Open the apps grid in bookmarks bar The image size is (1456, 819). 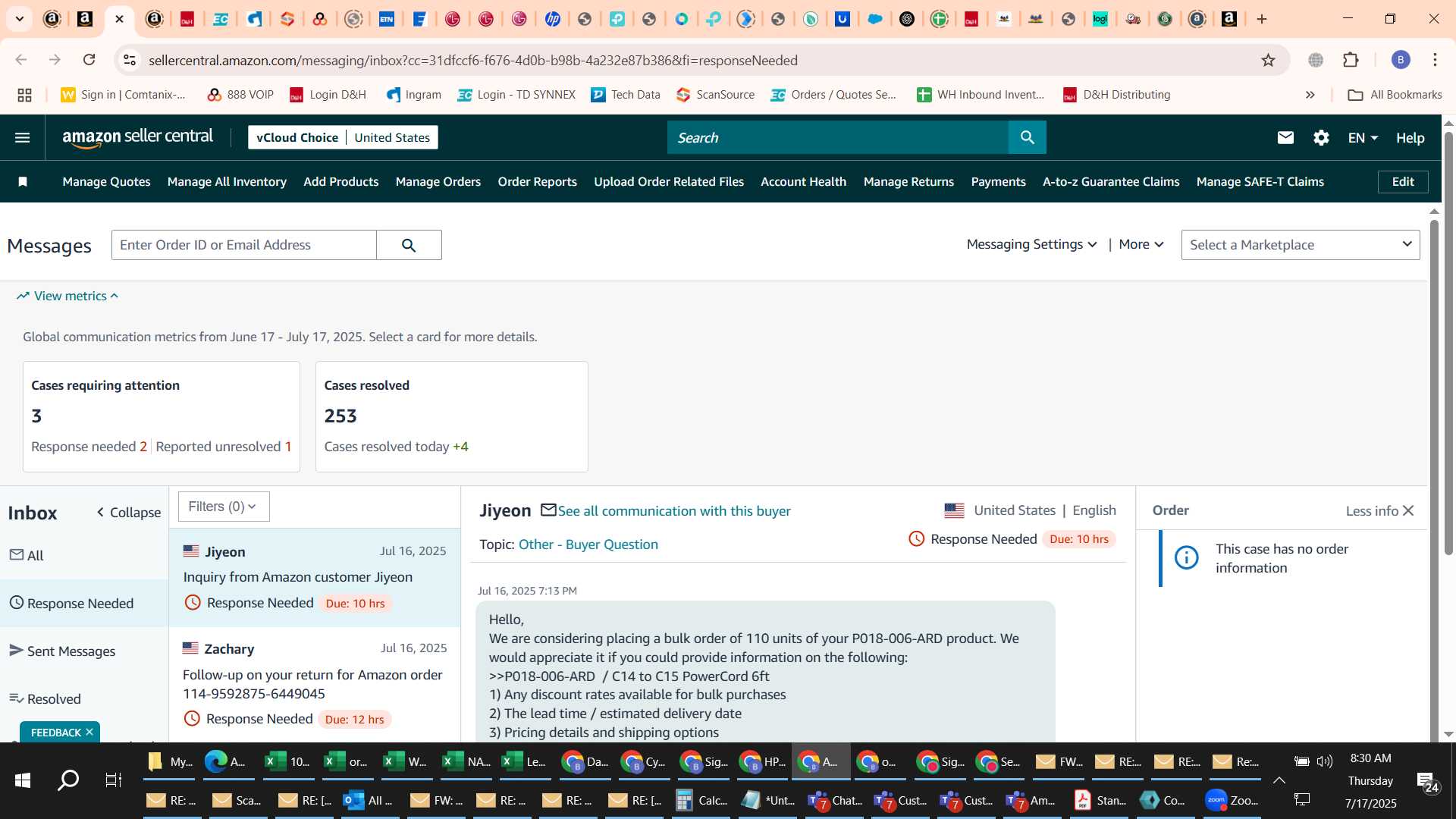tap(24, 95)
